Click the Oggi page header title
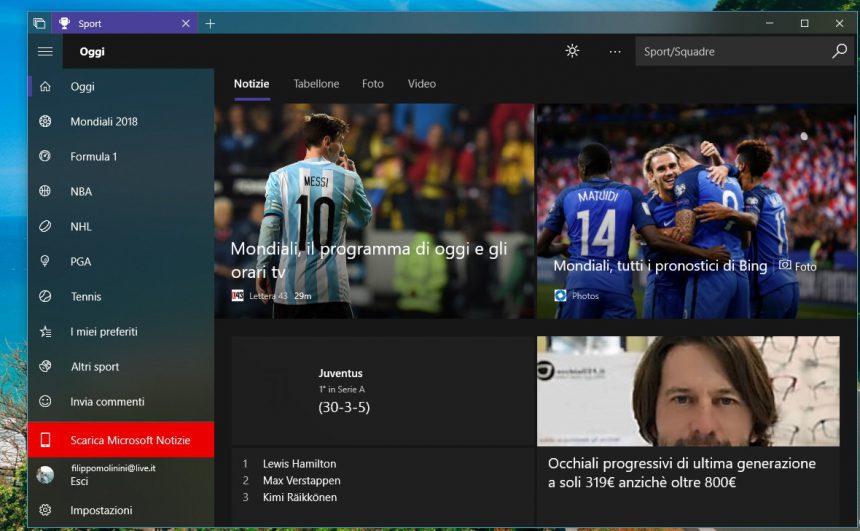The image size is (860, 531). pos(92,52)
